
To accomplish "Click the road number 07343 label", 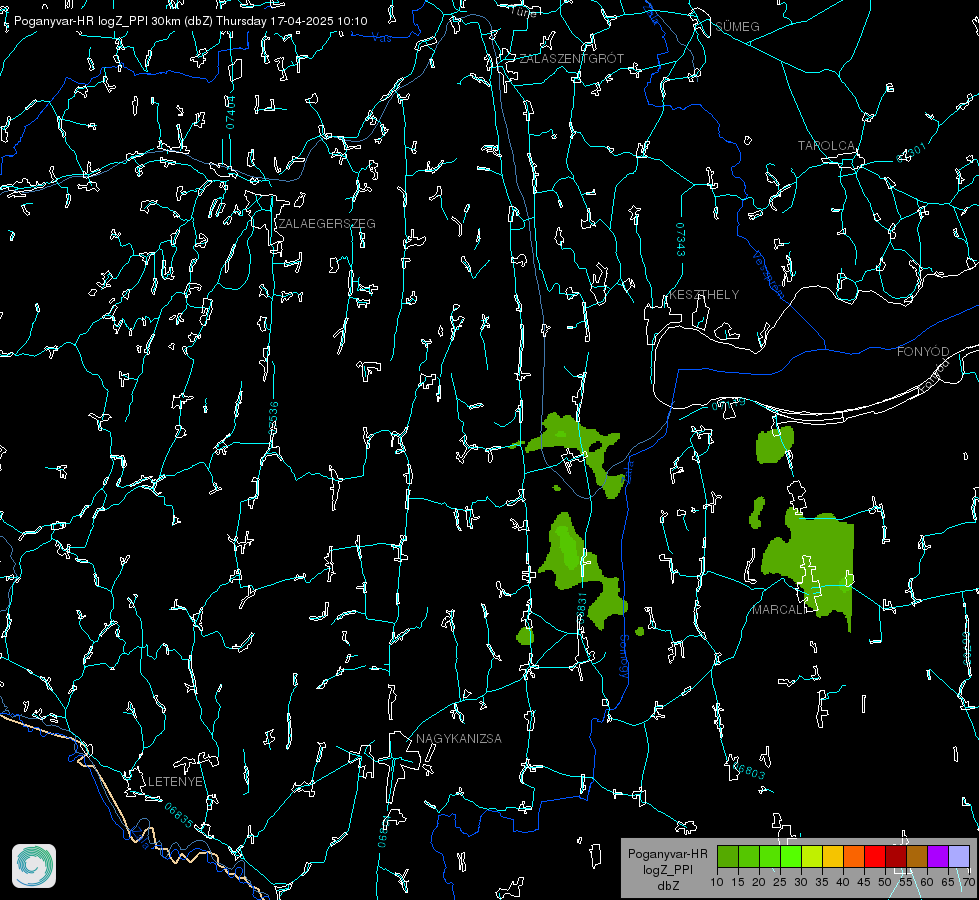I will (681, 239).
